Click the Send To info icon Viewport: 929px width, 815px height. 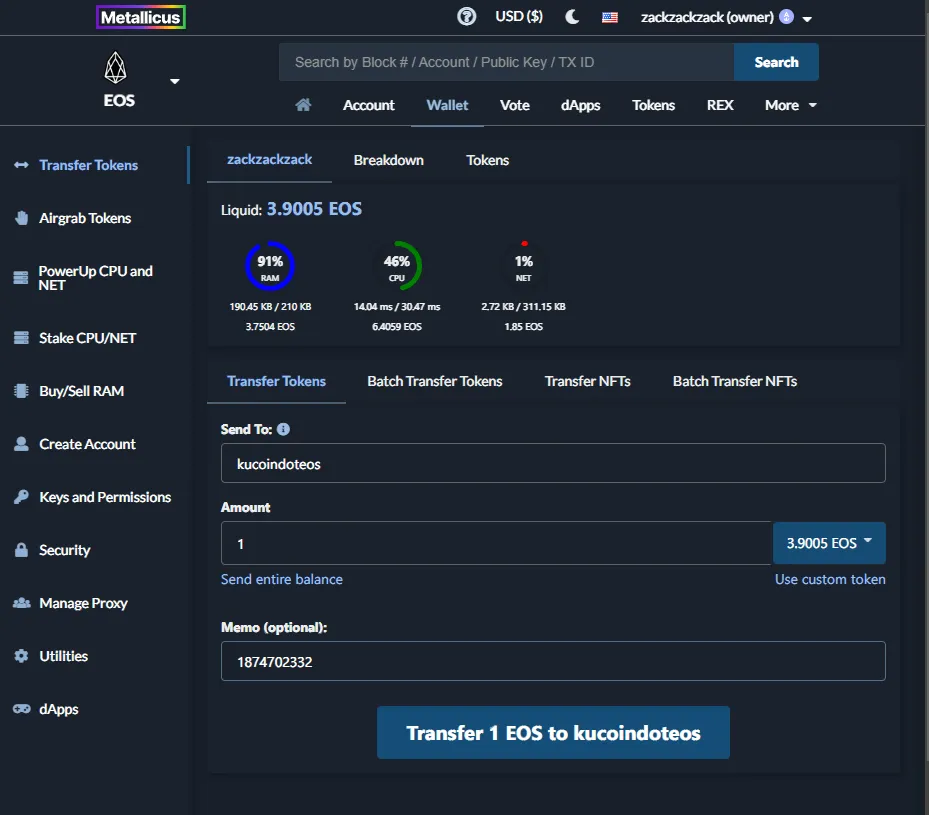click(283, 429)
